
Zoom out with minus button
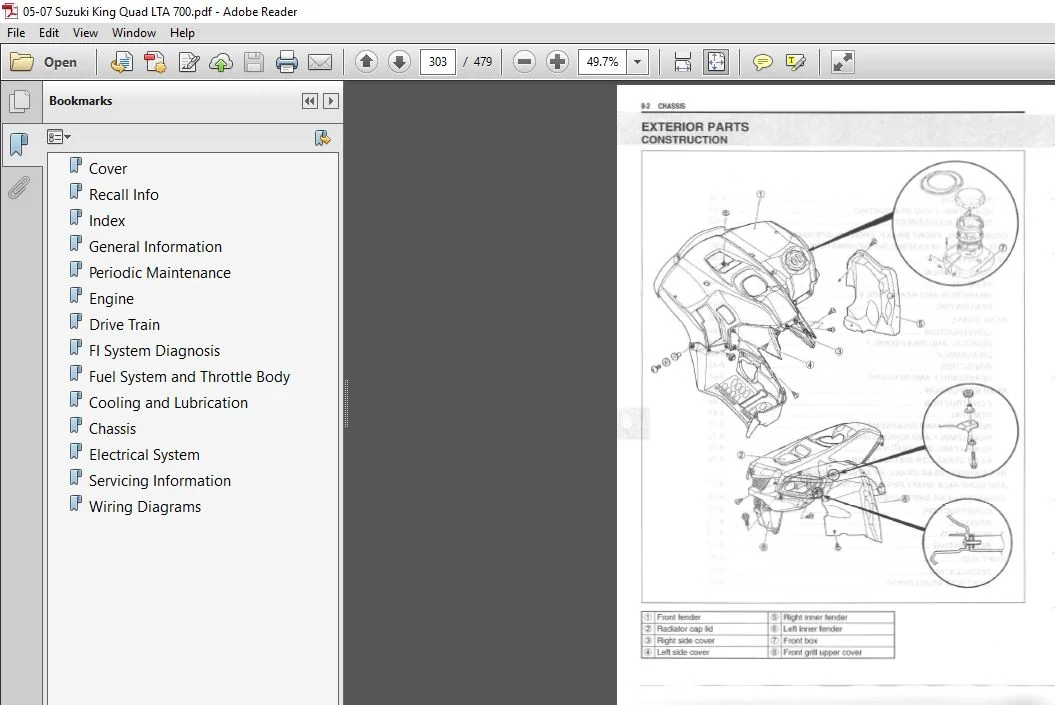(x=524, y=62)
